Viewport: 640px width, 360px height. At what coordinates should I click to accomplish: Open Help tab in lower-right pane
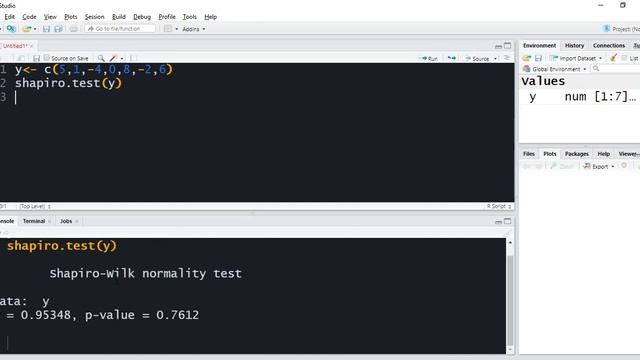click(x=603, y=154)
